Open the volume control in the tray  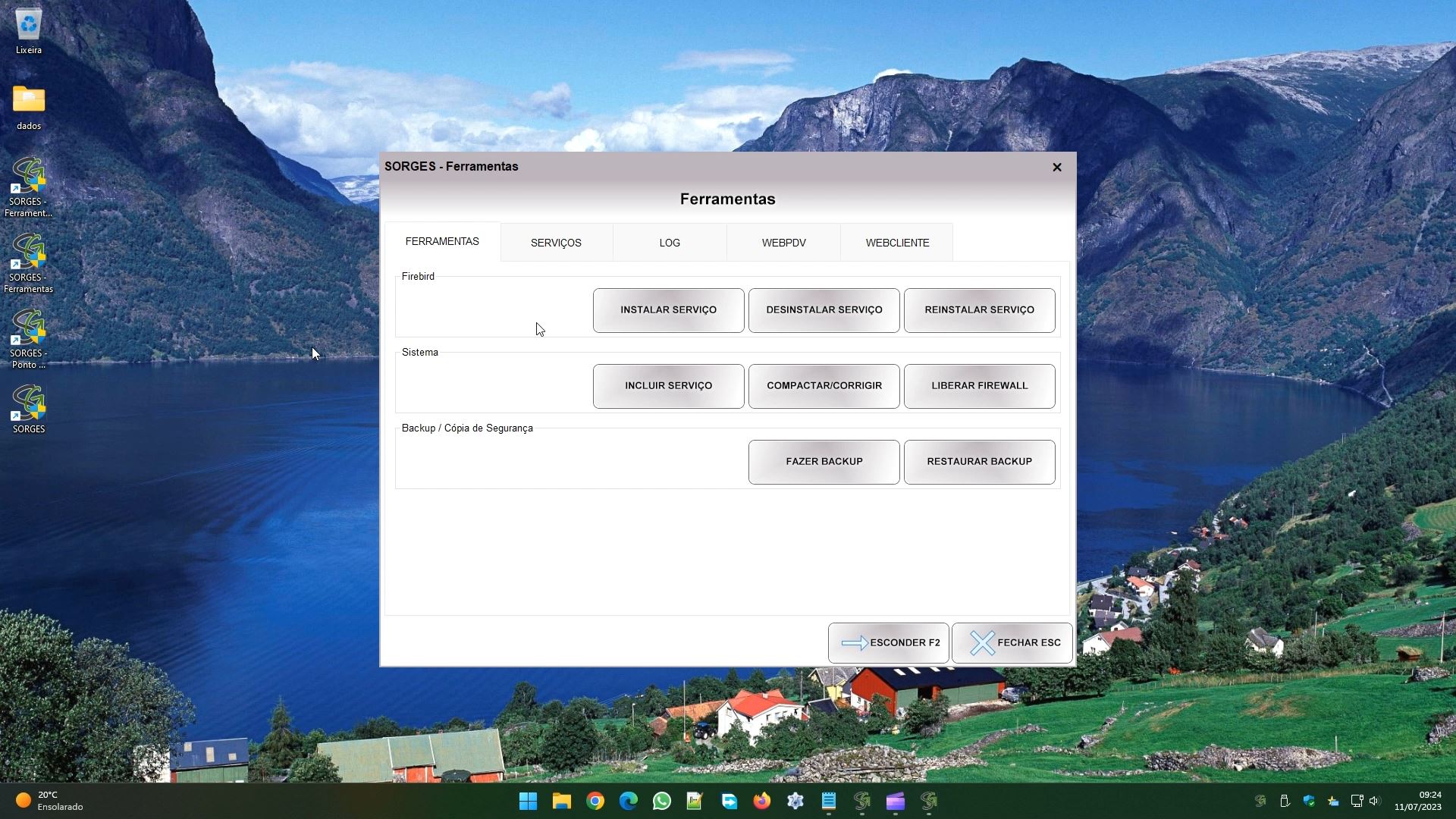(x=1375, y=801)
